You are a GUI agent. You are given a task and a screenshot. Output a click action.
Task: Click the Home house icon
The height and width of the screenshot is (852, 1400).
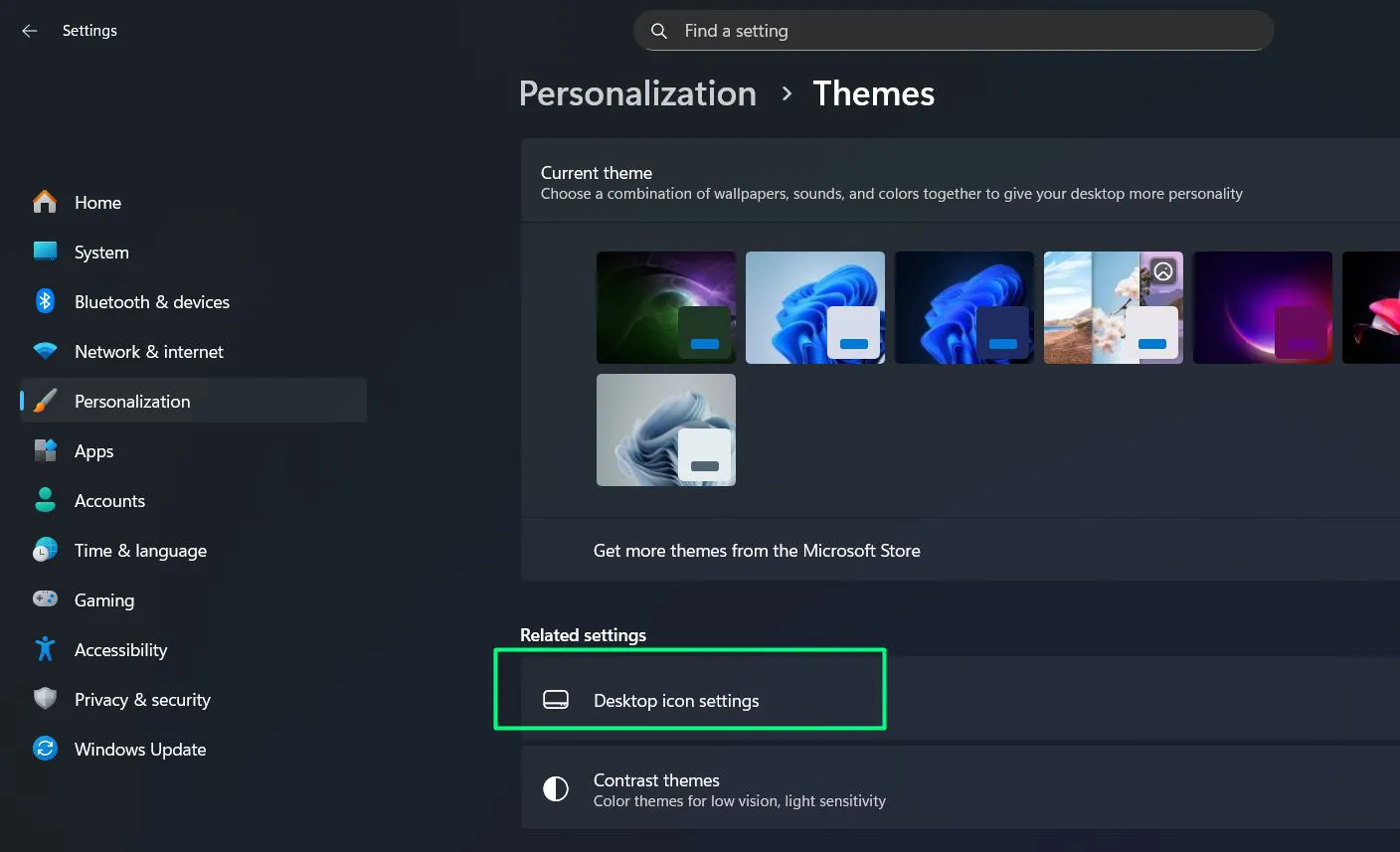pyautogui.click(x=45, y=202)
